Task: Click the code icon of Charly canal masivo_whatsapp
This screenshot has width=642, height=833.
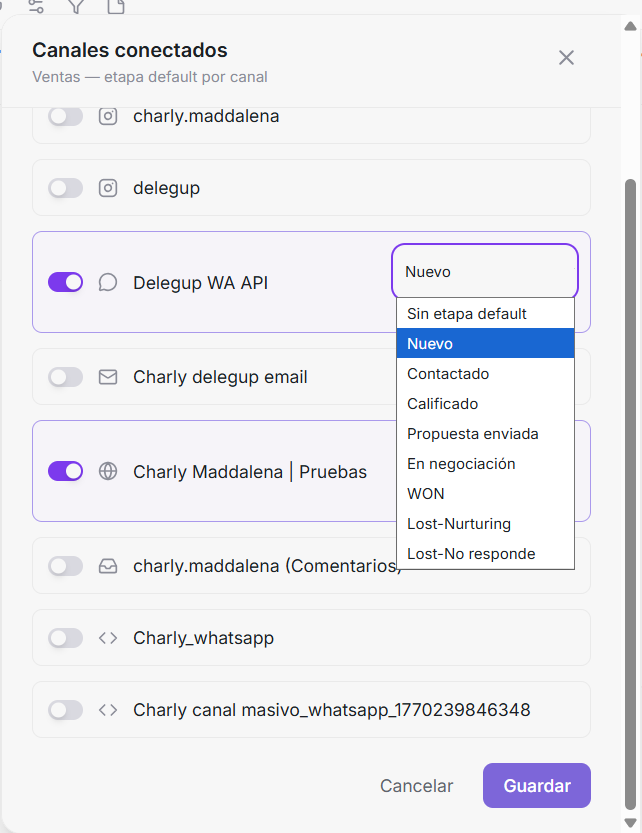Action: coord(108,710)
